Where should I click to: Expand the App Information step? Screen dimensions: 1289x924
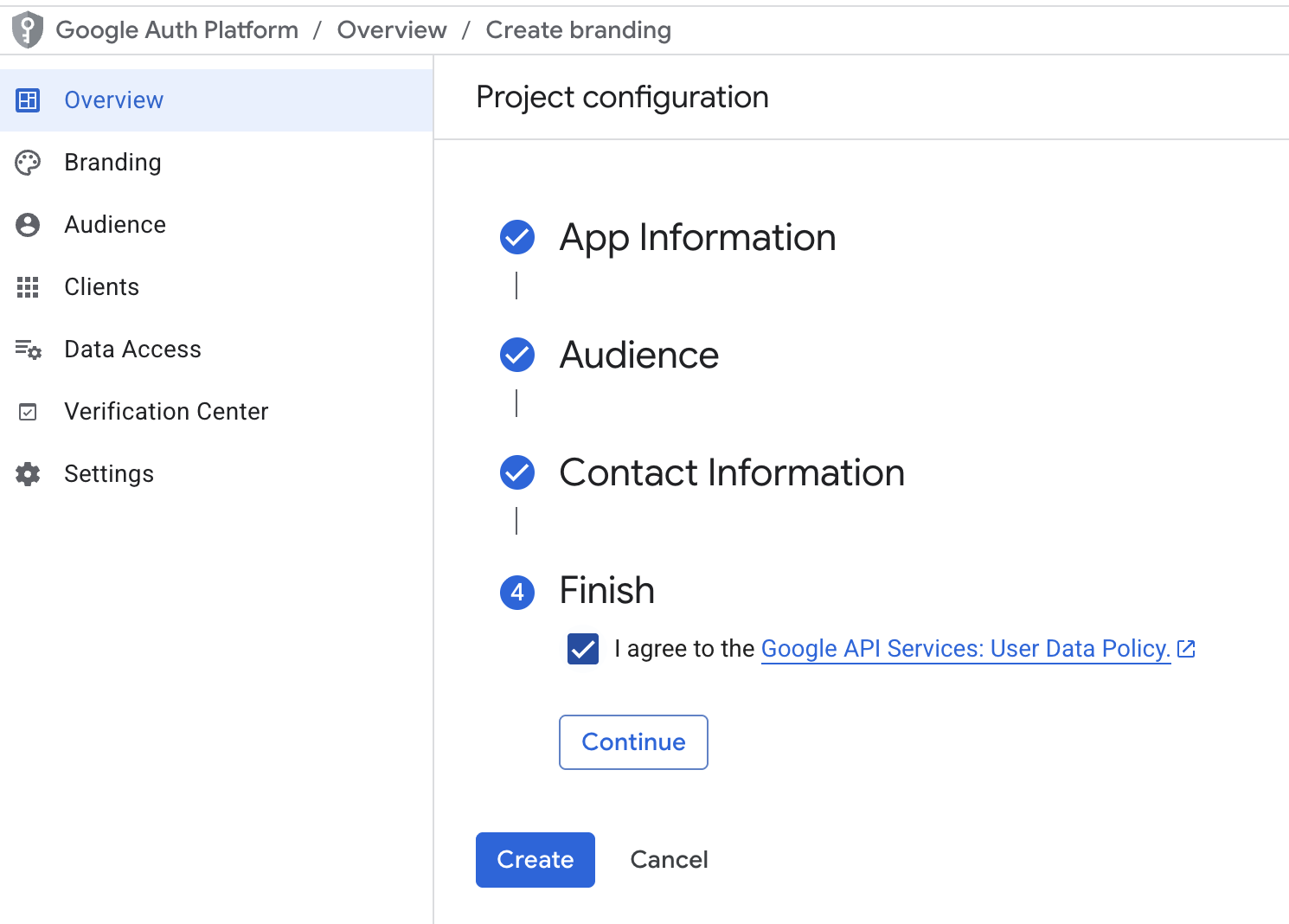(x=697, y=238)
